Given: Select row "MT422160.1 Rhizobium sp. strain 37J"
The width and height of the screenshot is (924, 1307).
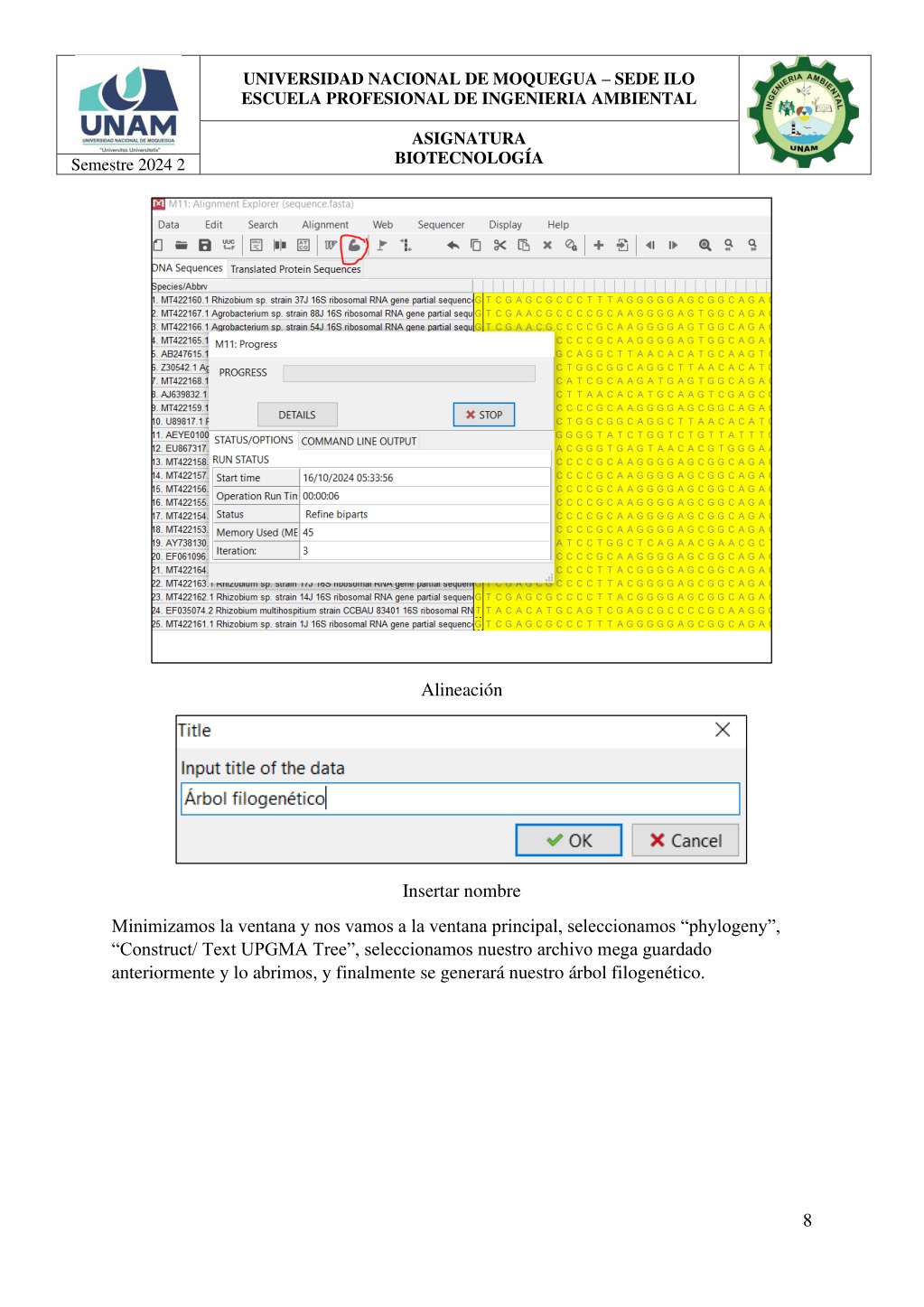Looking at the screenshot, I should tap(313, 300).
